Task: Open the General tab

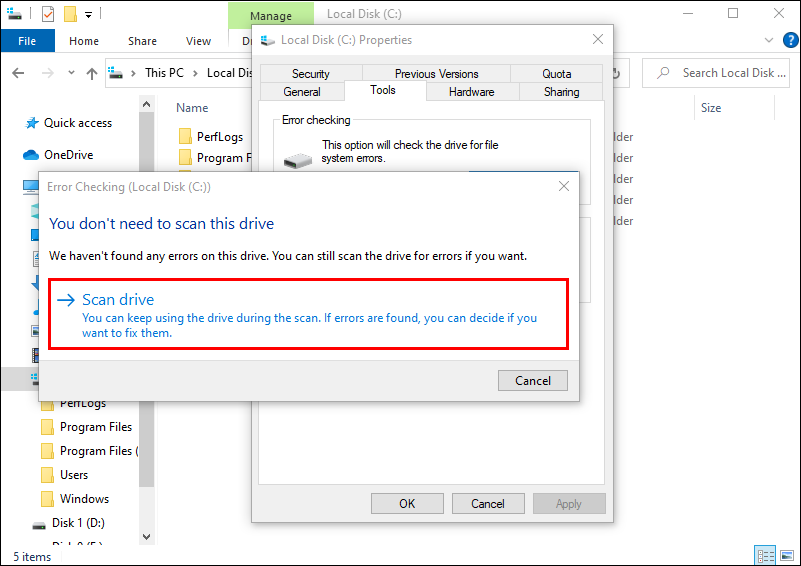Action: point(302,92)
